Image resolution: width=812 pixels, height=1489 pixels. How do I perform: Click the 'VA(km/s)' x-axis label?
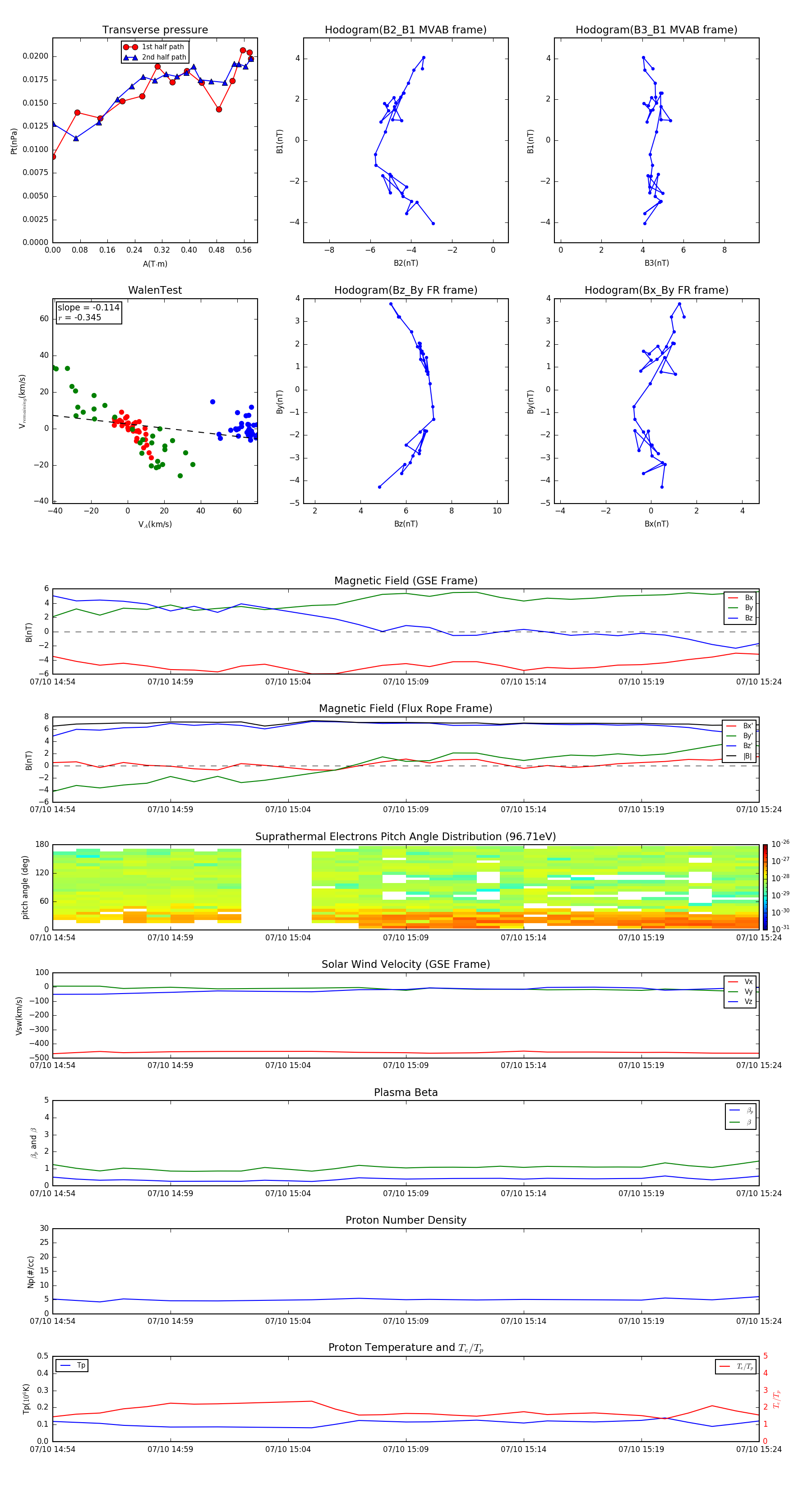(x=155, y=524)
